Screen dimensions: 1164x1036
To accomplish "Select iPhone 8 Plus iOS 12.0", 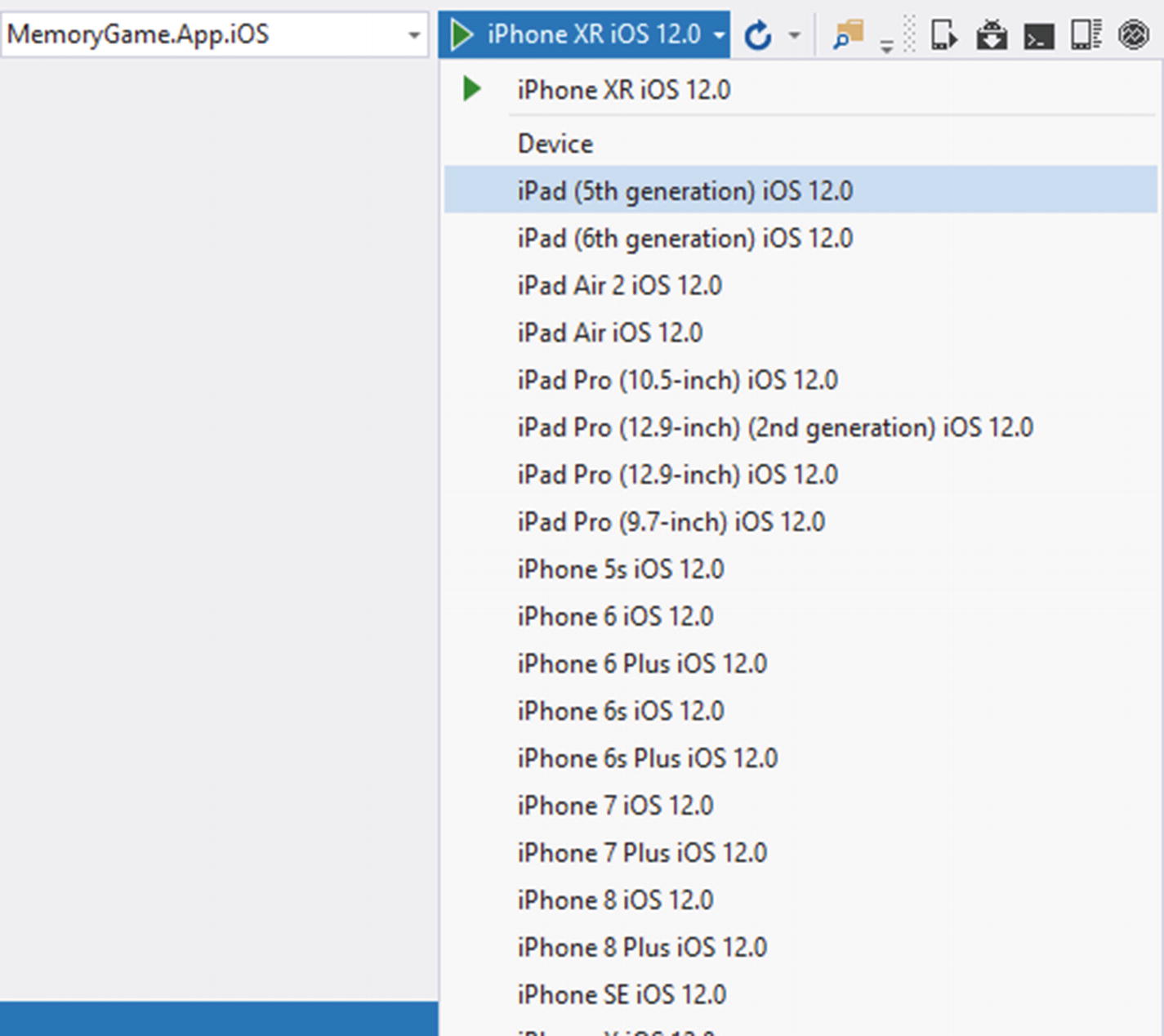I will 801,948.
